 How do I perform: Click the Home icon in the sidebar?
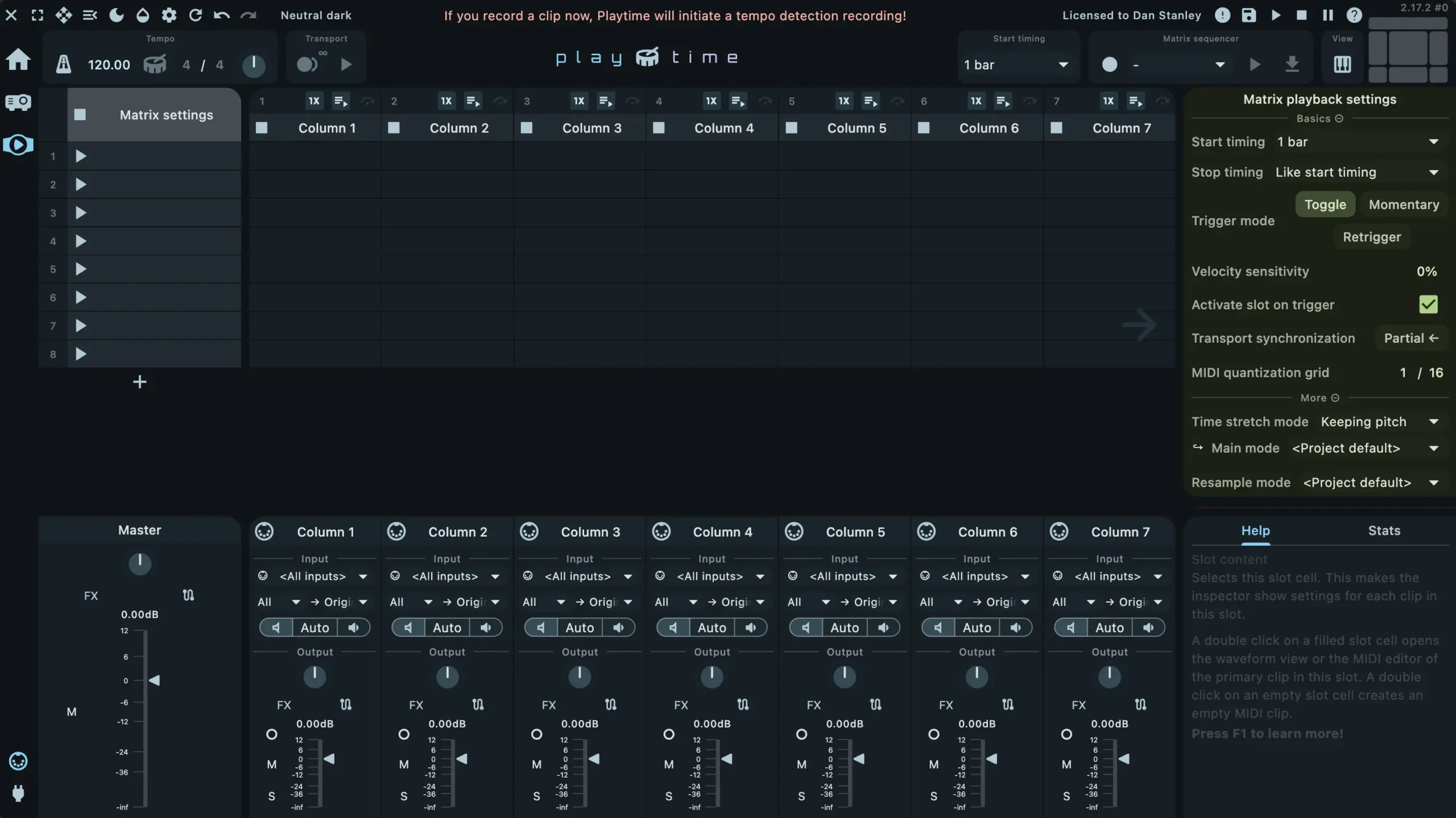click(x=18, y=59)
